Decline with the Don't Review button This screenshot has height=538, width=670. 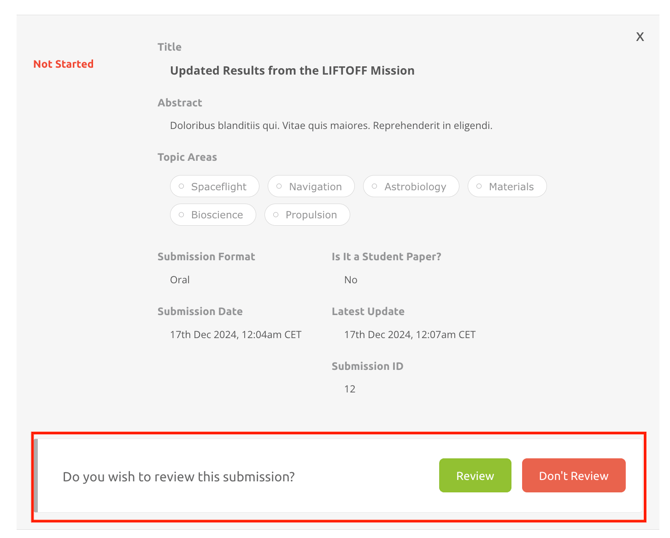[x=573, y=476]
